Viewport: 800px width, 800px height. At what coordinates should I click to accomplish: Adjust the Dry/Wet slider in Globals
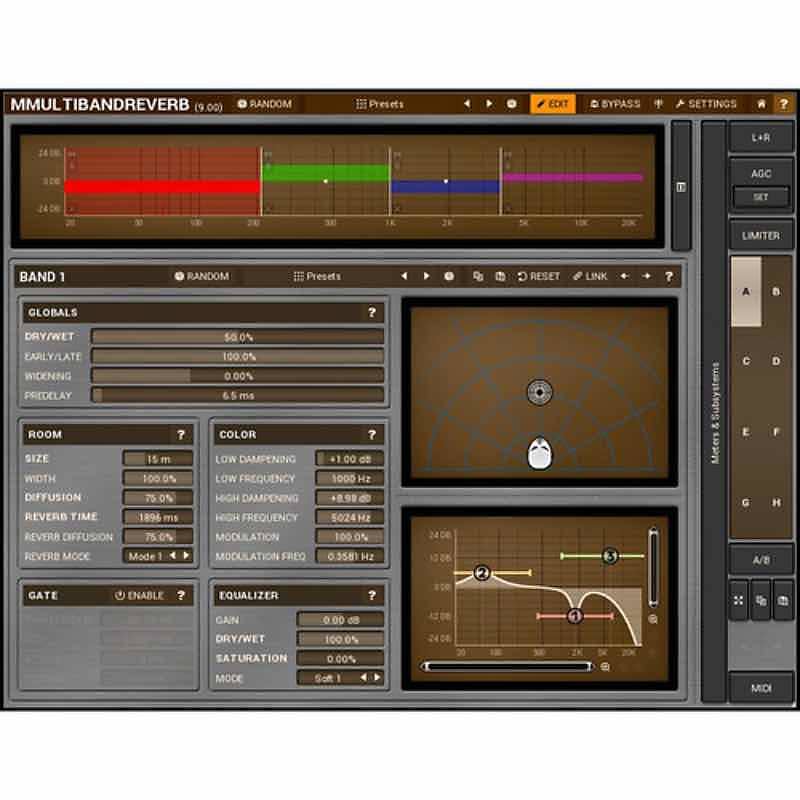235,336
